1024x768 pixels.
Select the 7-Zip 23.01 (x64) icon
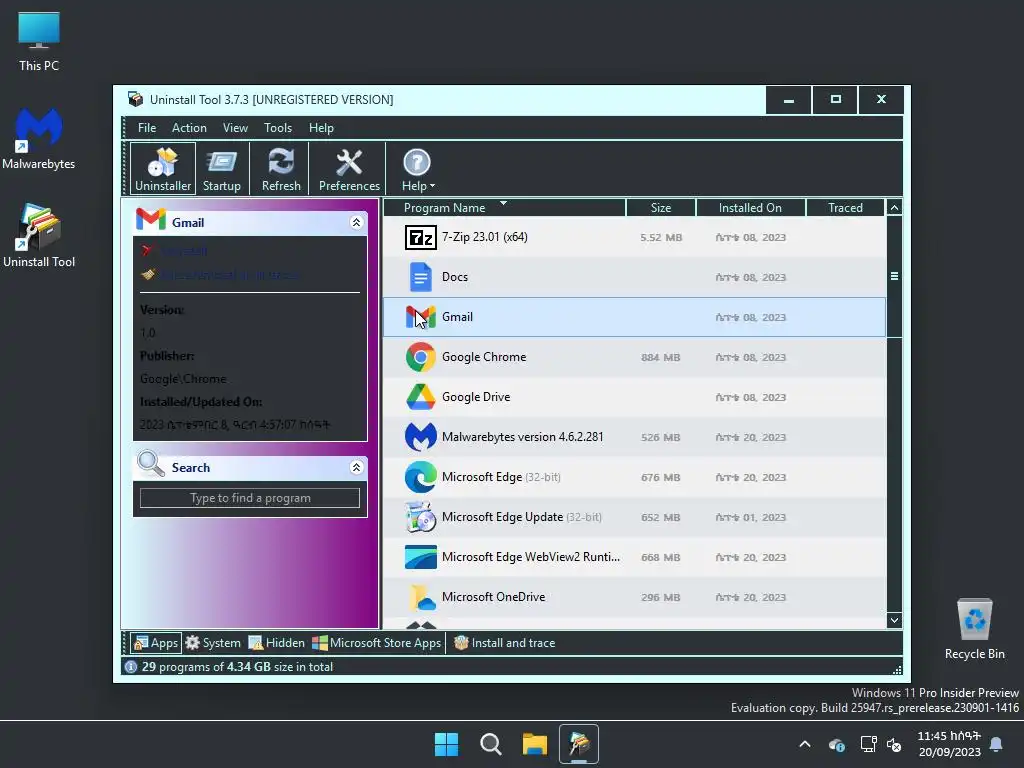(x=421, y=237)
